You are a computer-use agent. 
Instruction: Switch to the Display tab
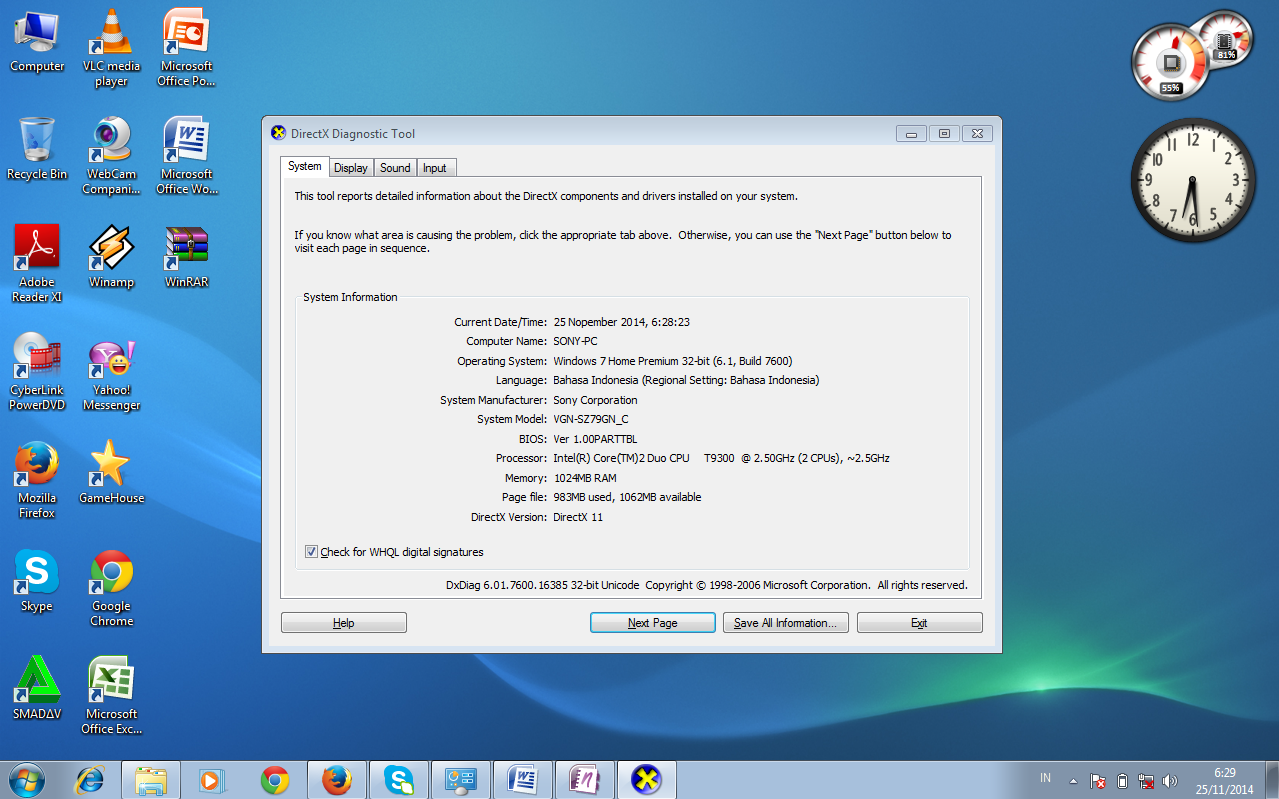[351, 168]
